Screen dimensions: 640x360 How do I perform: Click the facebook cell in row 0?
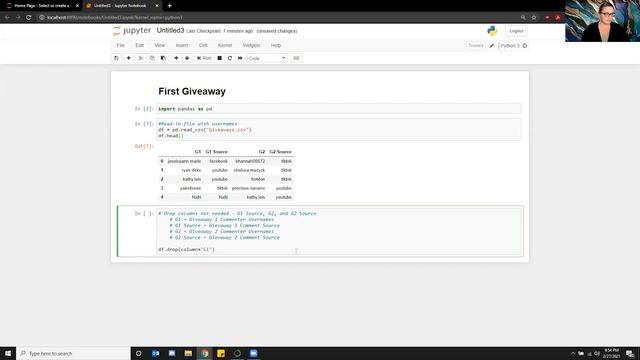(x=218, y=161)
